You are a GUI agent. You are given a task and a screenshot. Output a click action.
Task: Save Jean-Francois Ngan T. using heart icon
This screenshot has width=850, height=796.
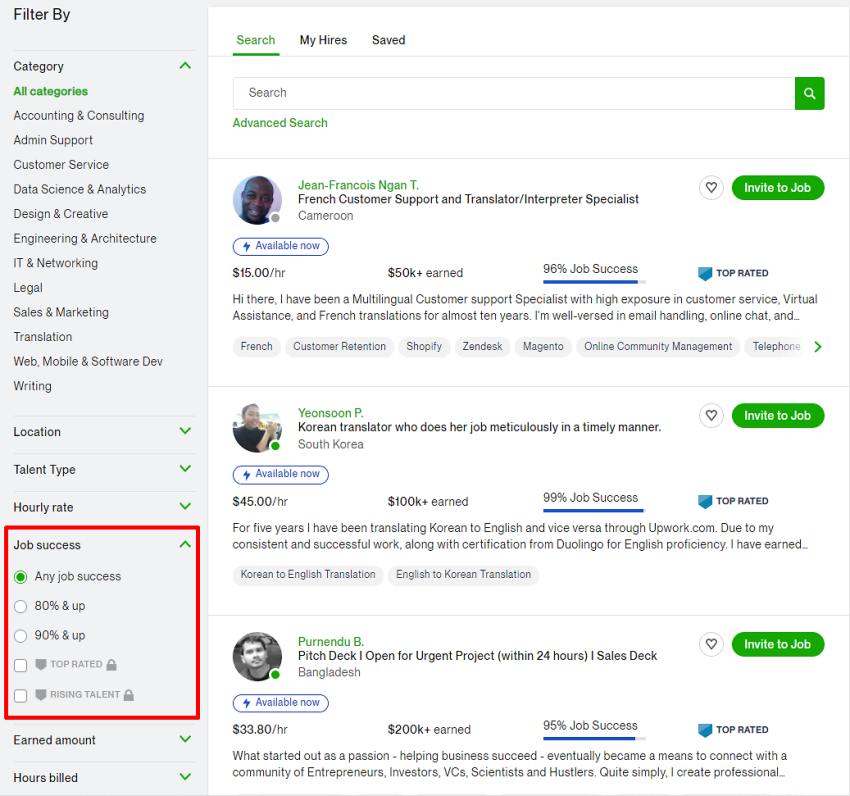711,187
